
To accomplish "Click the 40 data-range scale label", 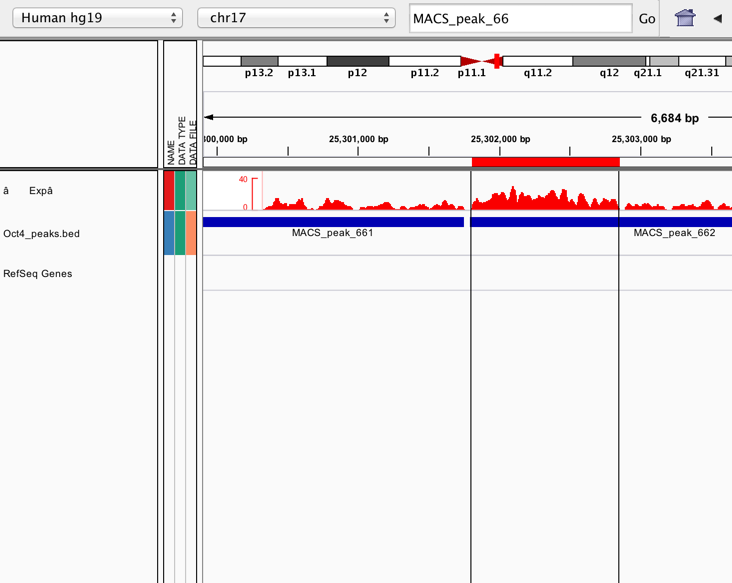I will coord(243,179).
